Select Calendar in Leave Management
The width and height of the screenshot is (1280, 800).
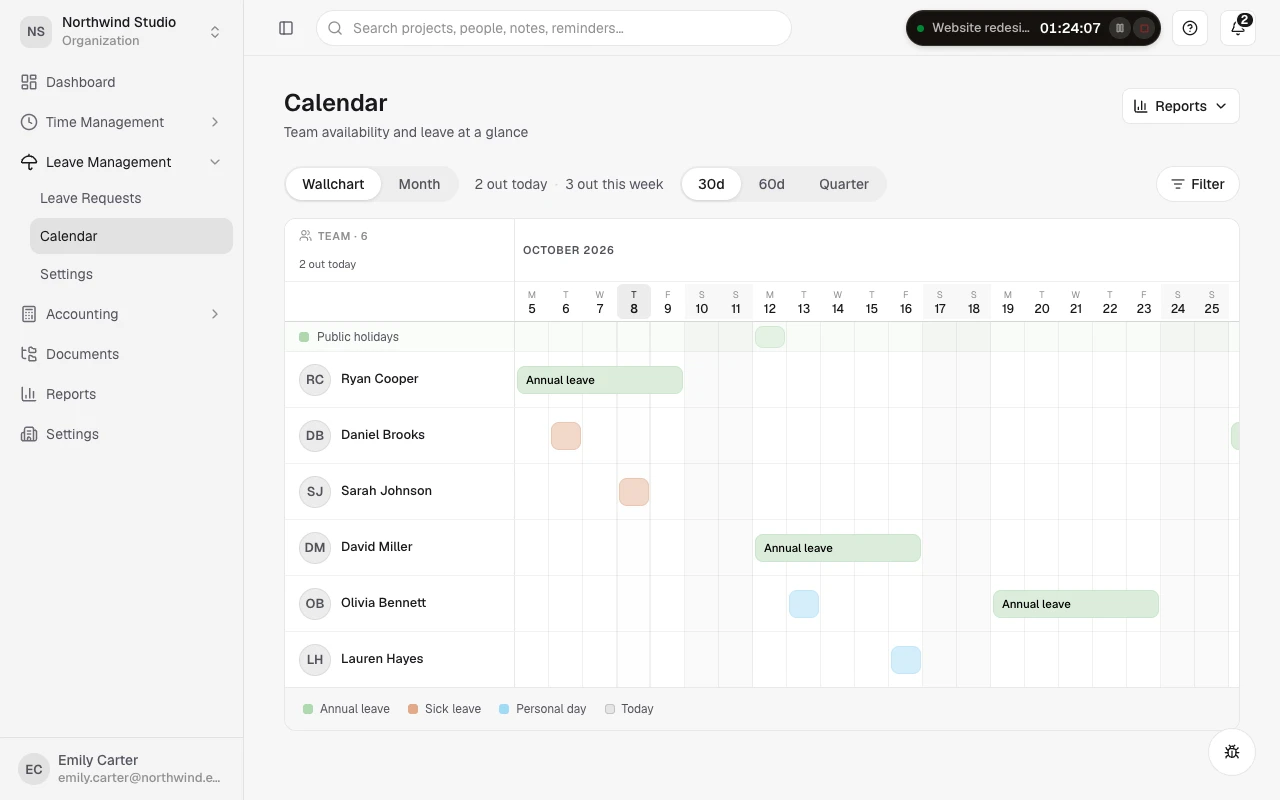tap(131, 236)
